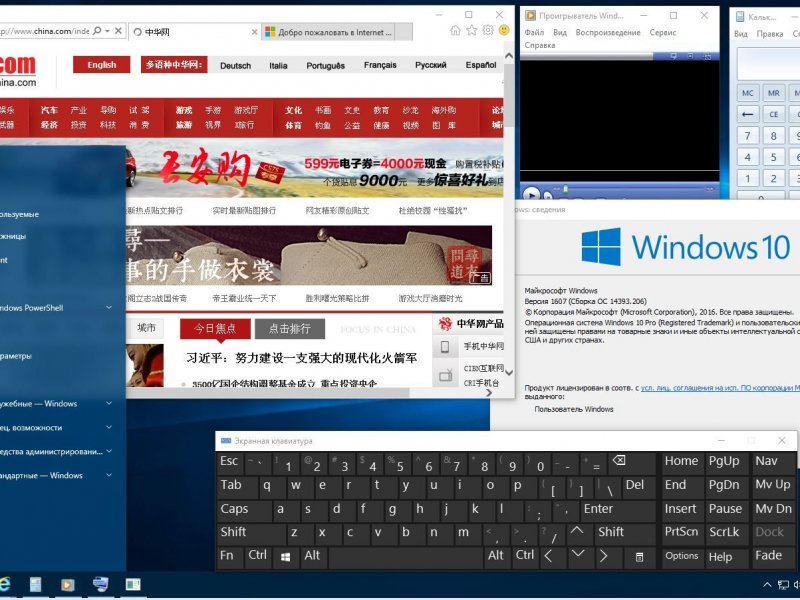Click the Options key on on-screen keyboard
The image size is (800, 600).
(x=682, y=556)
